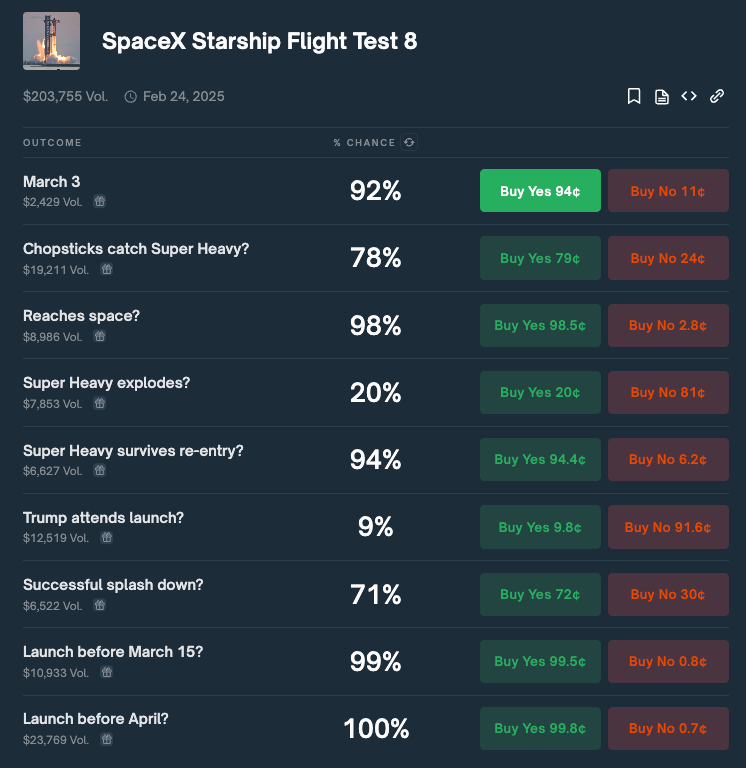Click the embed code icon
The image size is (746, 768).
coord(689,96)
